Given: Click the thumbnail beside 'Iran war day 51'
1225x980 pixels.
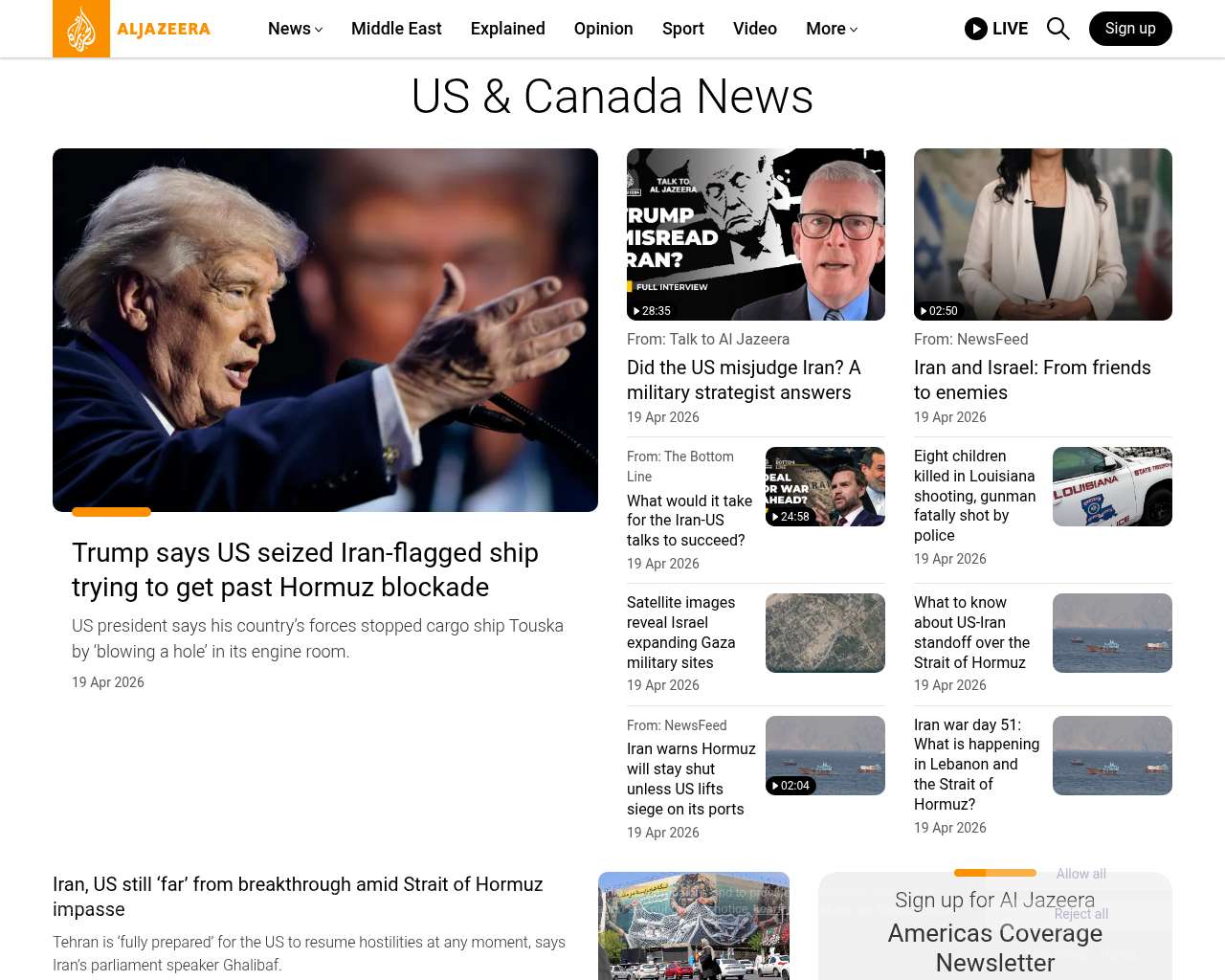Looking at the screenshot, I should pyautogui.click(x=1112, y=755).
